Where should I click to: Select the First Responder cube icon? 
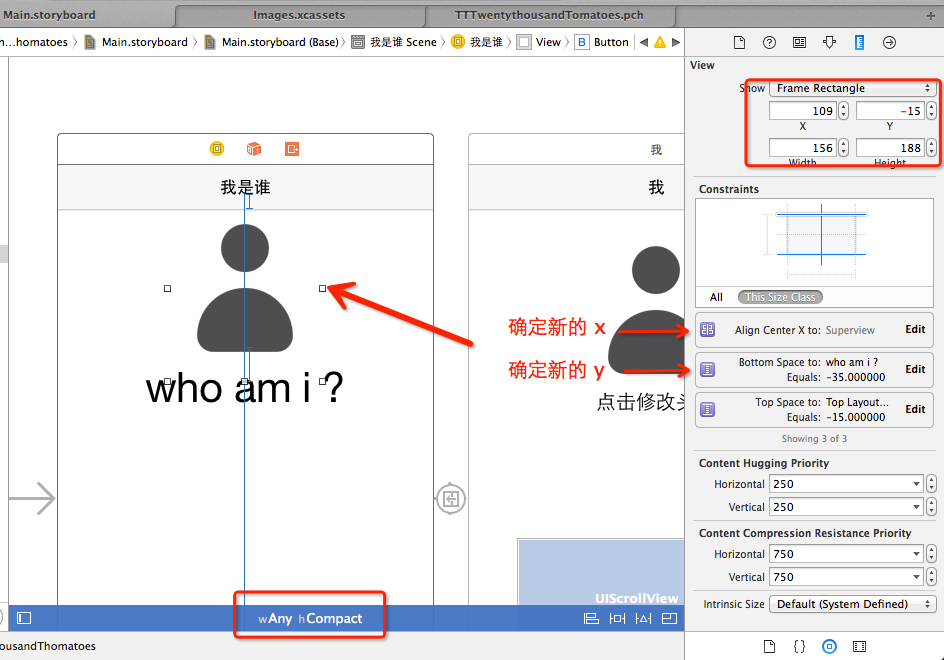coord(254,148)
